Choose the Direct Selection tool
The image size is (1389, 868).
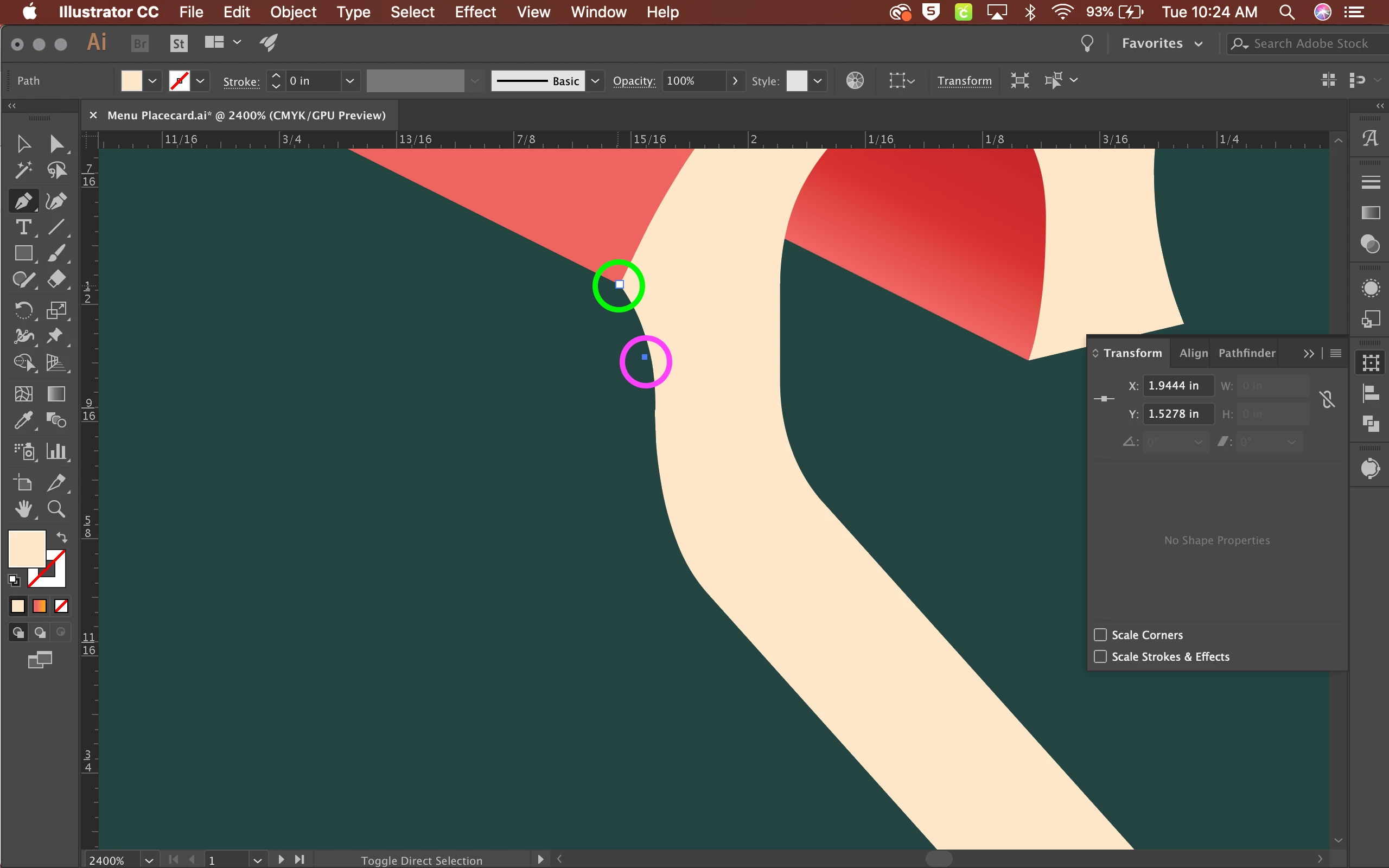tap(56, 144)
